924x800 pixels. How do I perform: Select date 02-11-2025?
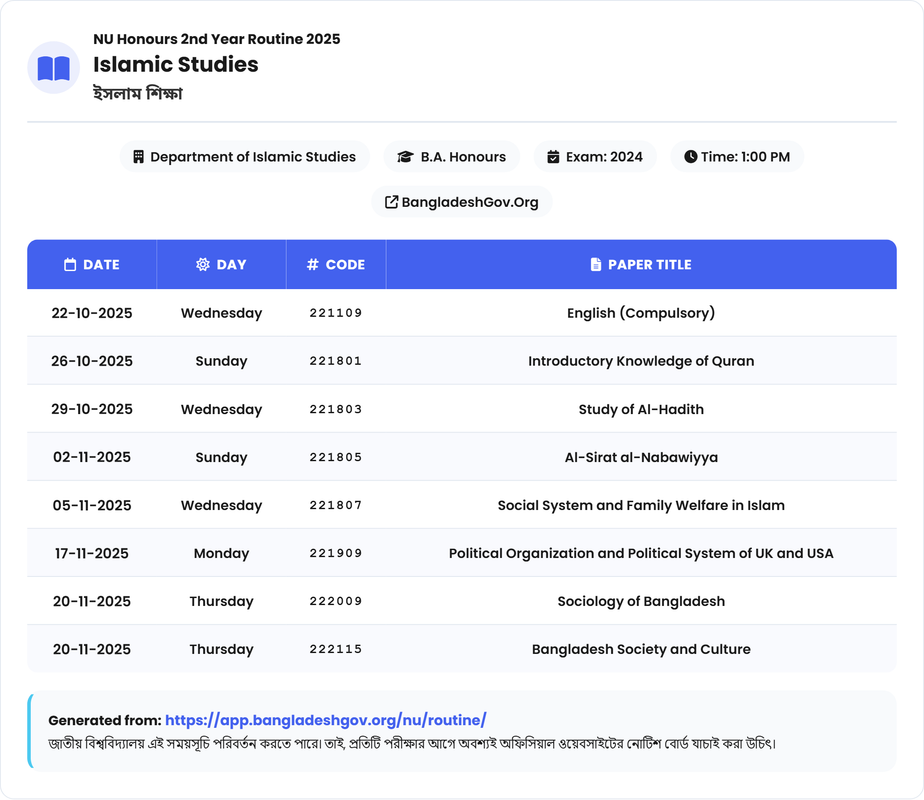(x=92, y=457)
